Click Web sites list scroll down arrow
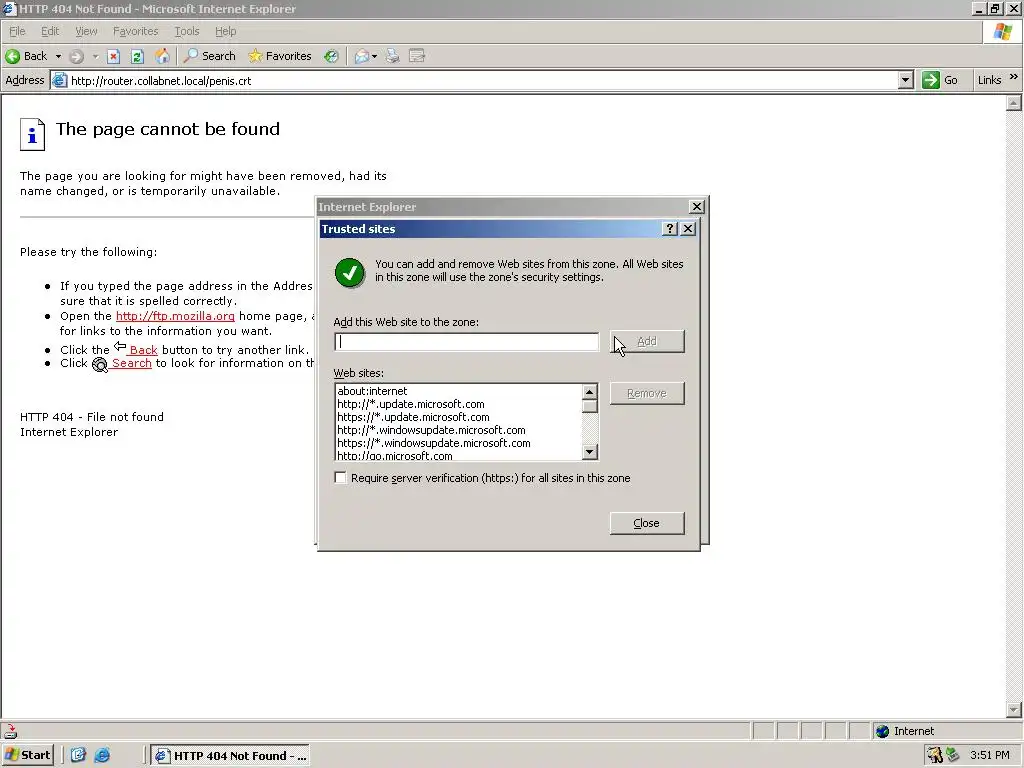This screenshot has height=768, width=1024. coord(590,452)
